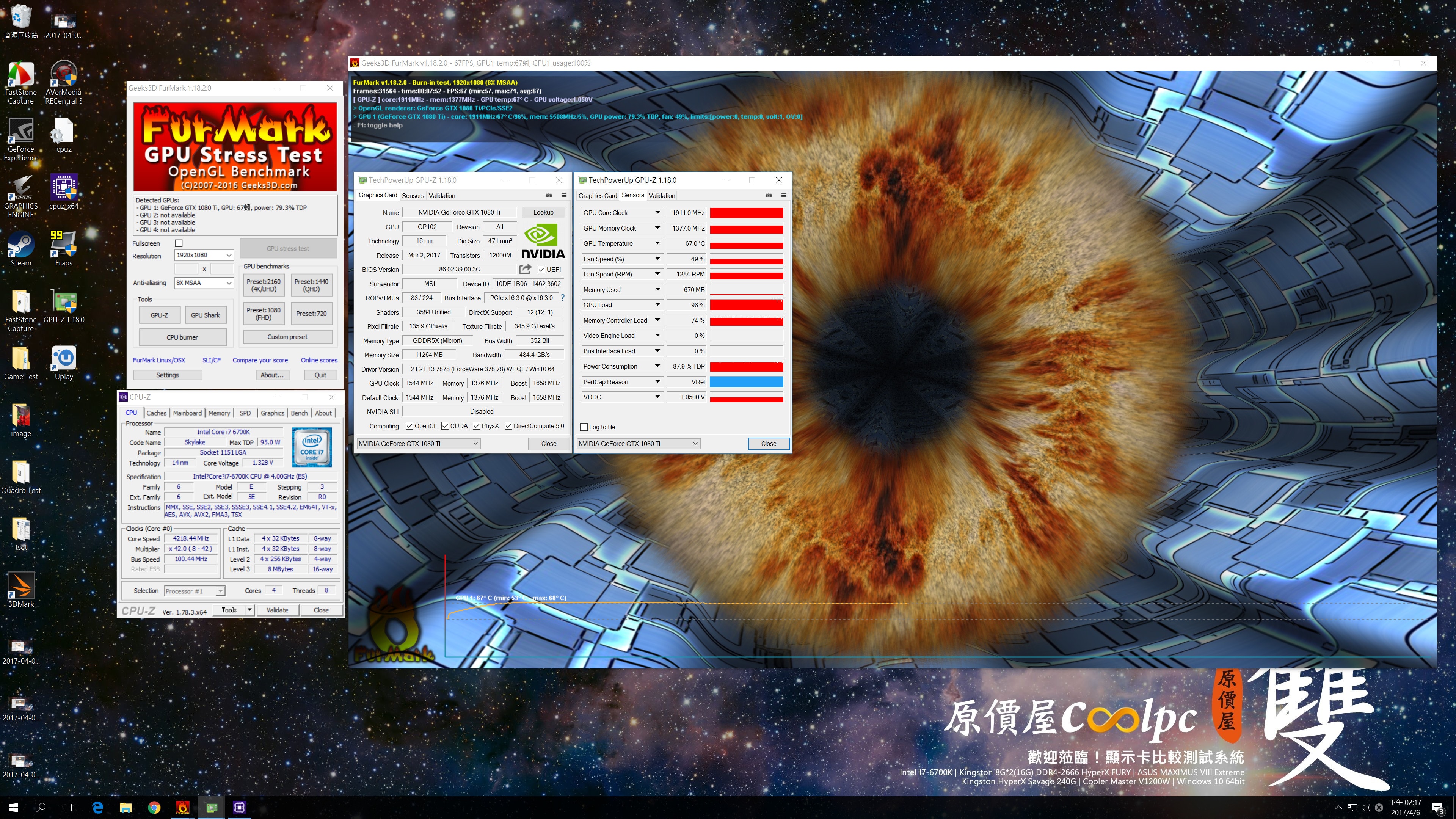Viewport: 1456px width, 819px height.
Task: Open hamburger menu in GPU-Z Sensors window
Action: pyautogui.click(x=783, y=196)
